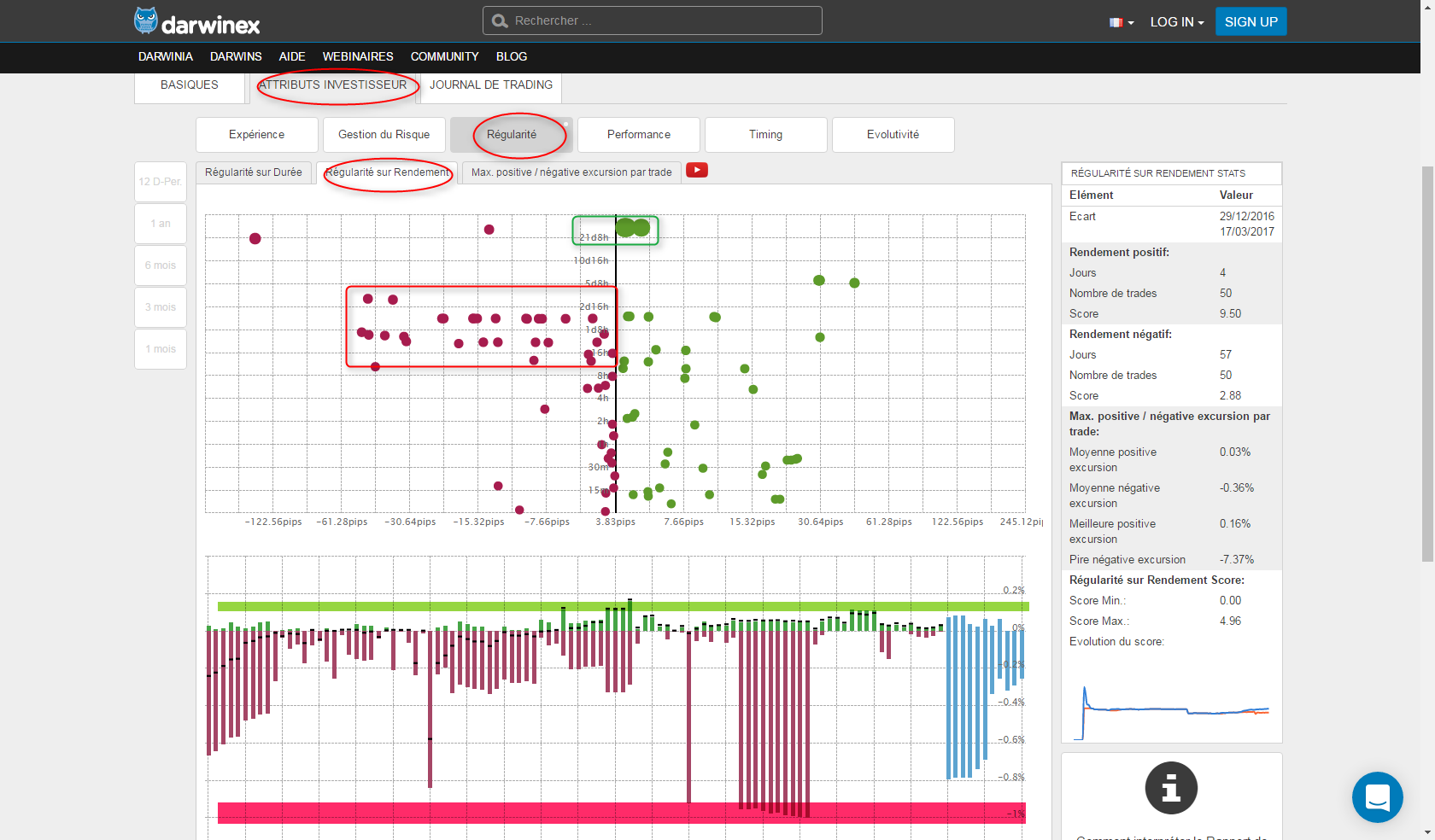1435x840 pixels.
Task: Click the Darwinex owl logo
Action: [x=146, y=20]
